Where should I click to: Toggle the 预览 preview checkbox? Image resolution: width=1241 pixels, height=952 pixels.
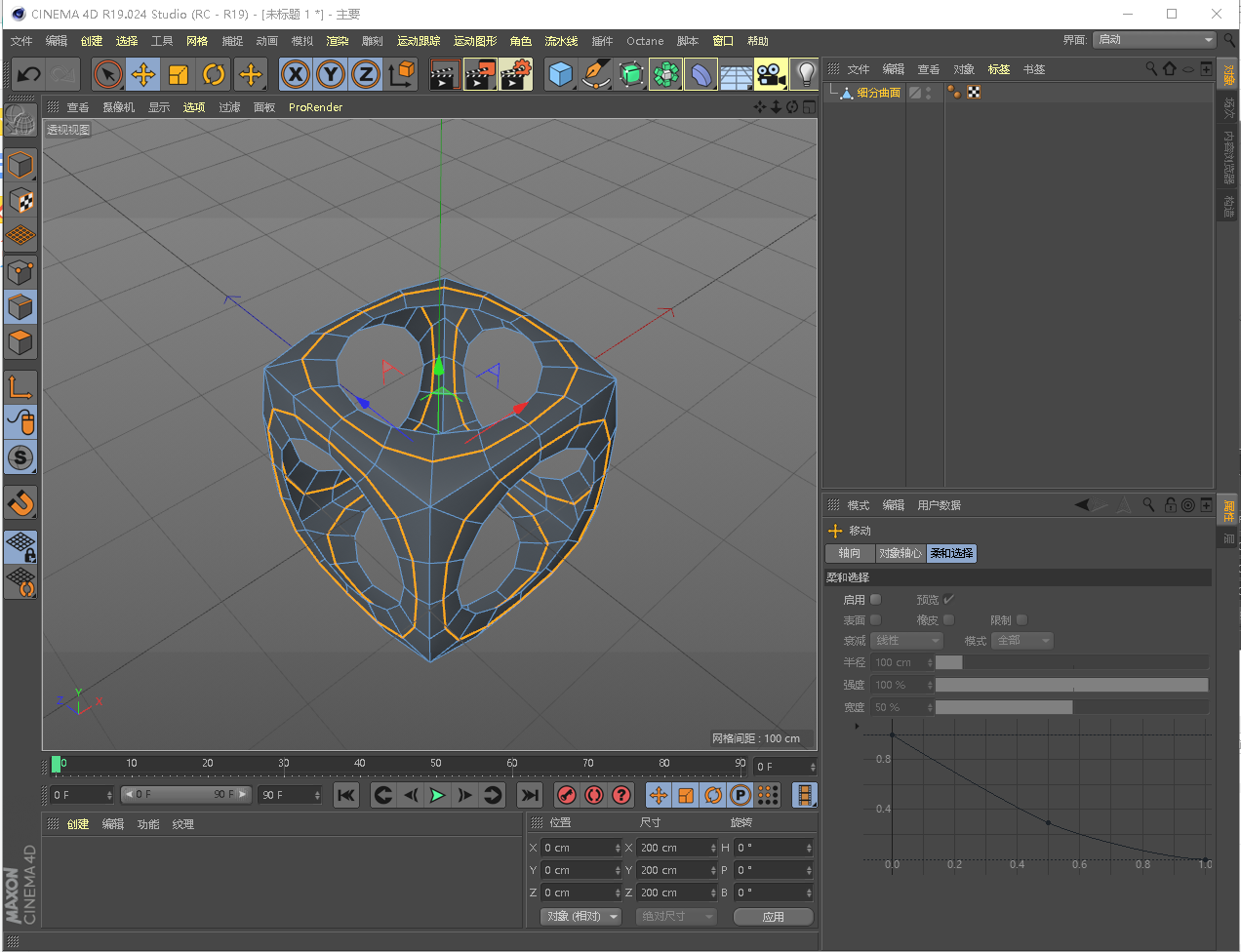pyautogui.click(x=948, y=600)
